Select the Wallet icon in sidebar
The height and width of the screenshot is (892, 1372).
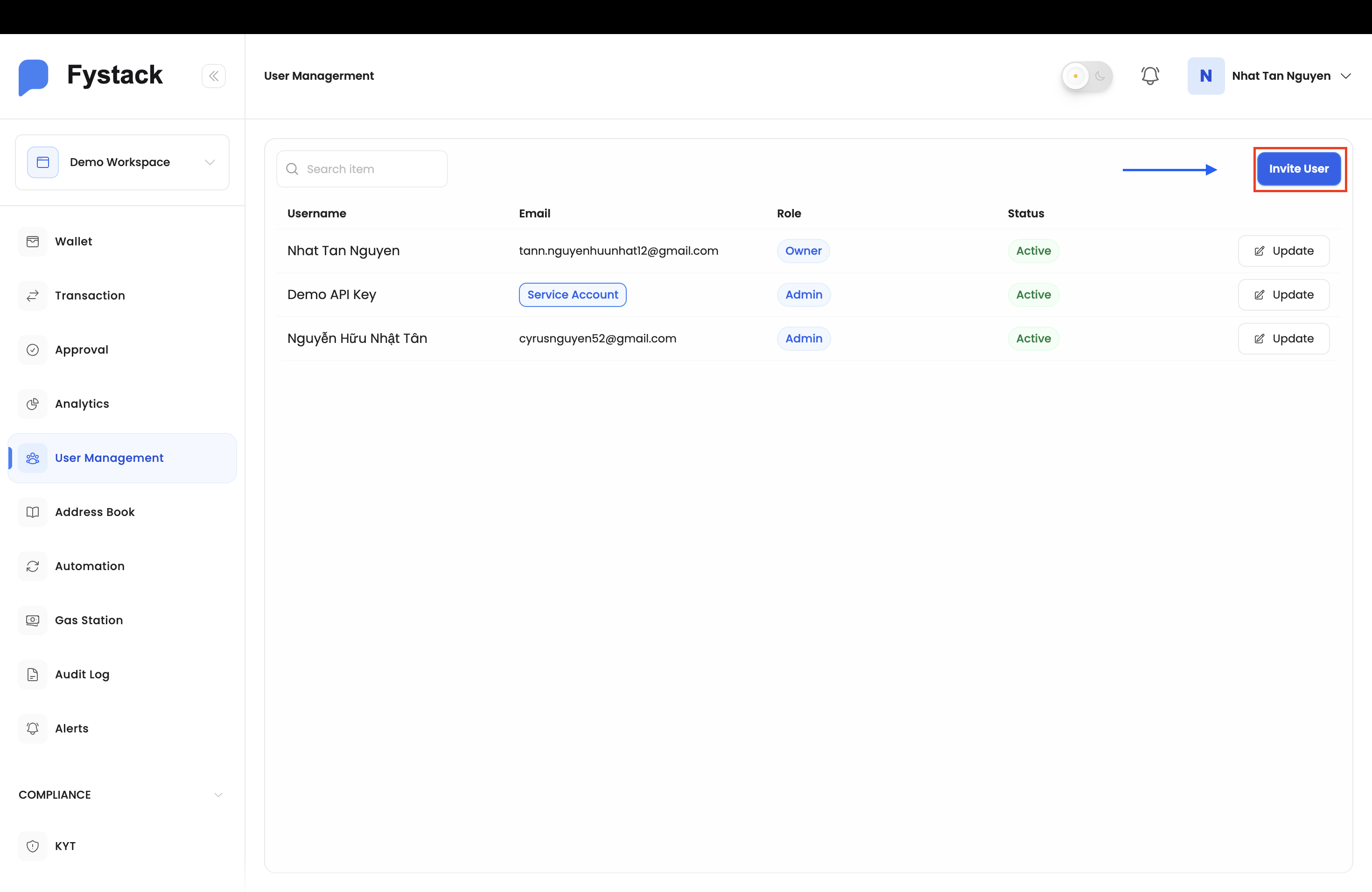coord(33,241)
